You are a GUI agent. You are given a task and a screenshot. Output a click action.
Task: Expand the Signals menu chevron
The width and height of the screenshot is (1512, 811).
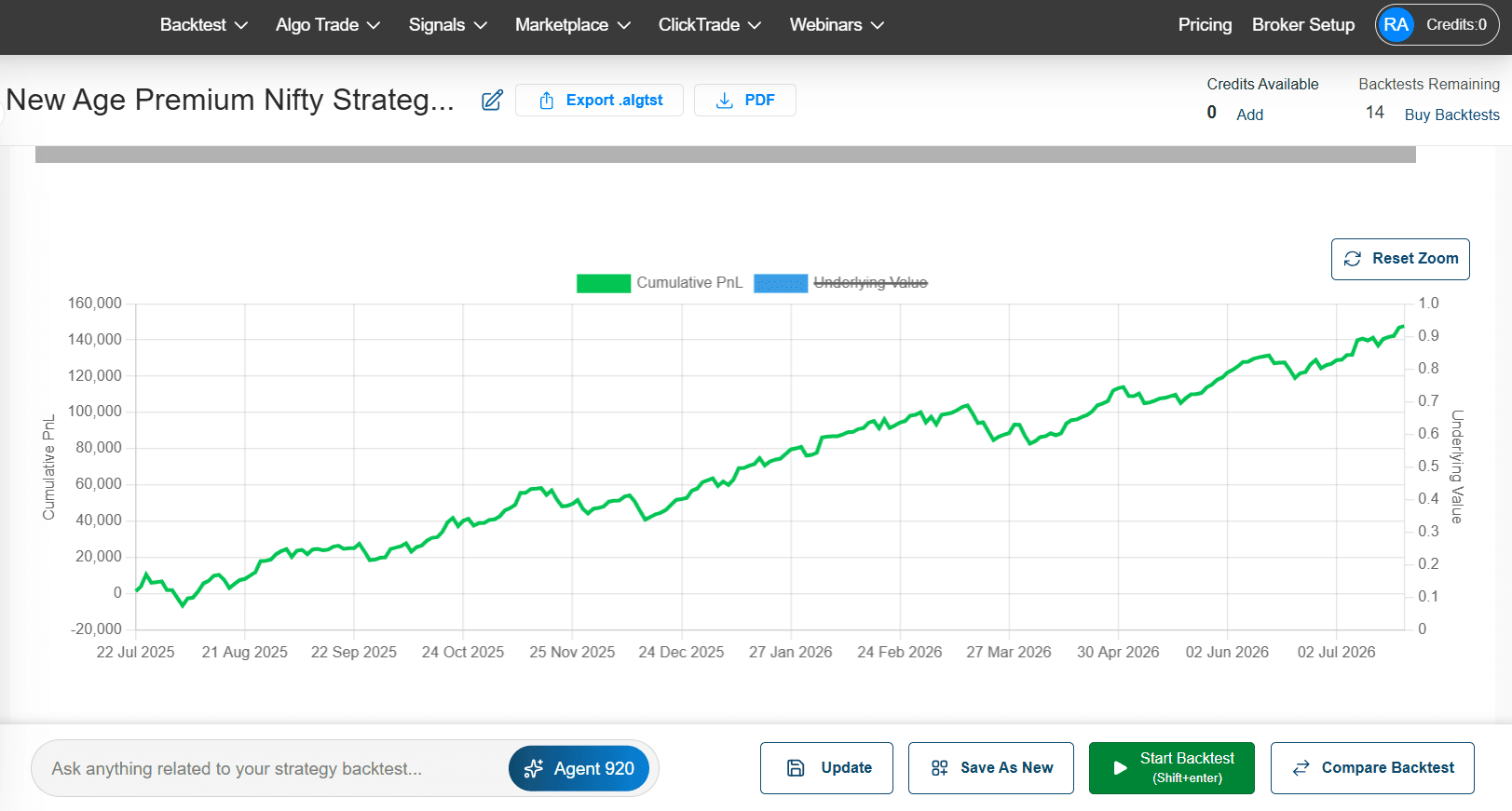(481, 26)
